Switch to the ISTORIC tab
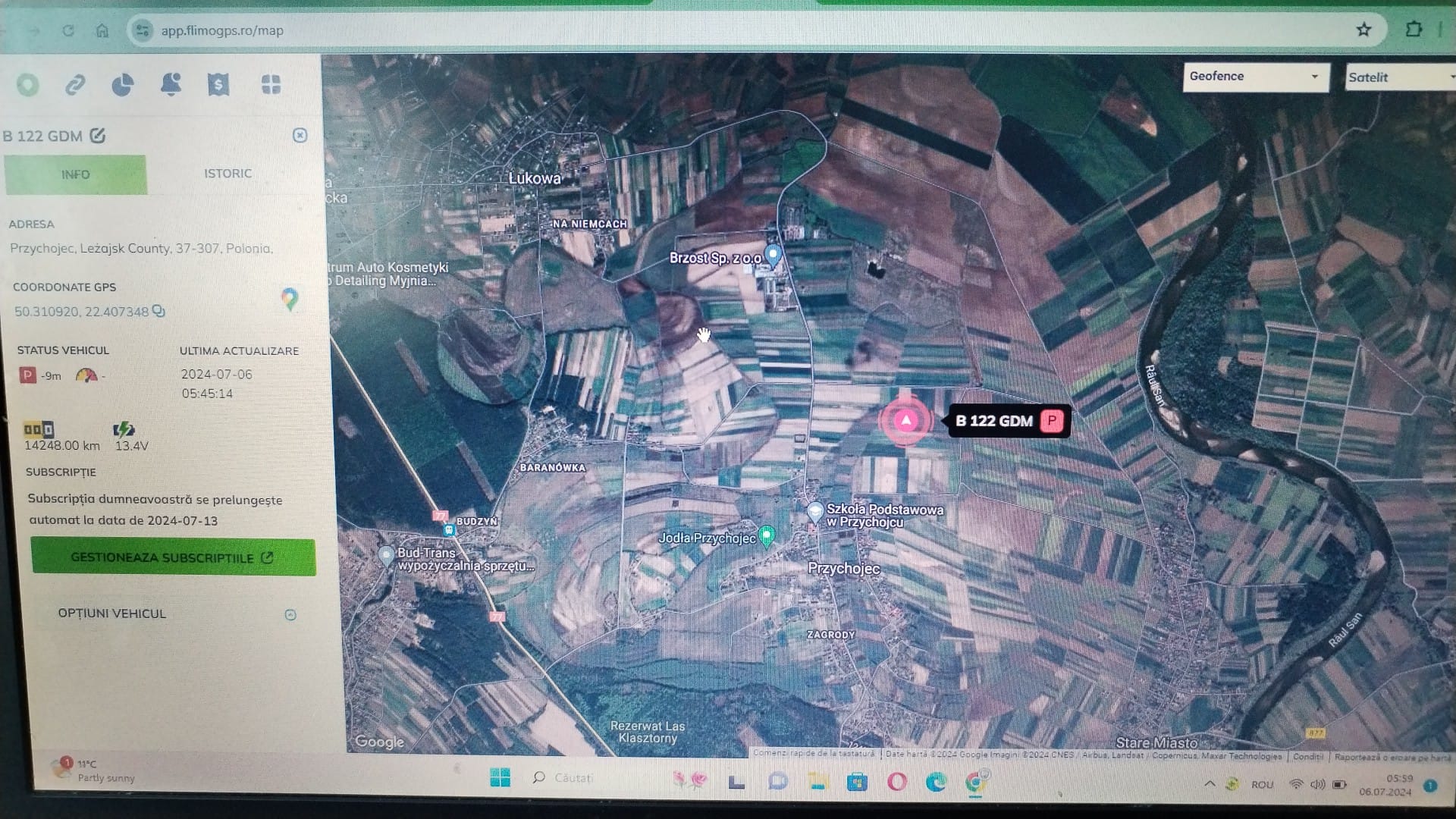 point(227,174)
